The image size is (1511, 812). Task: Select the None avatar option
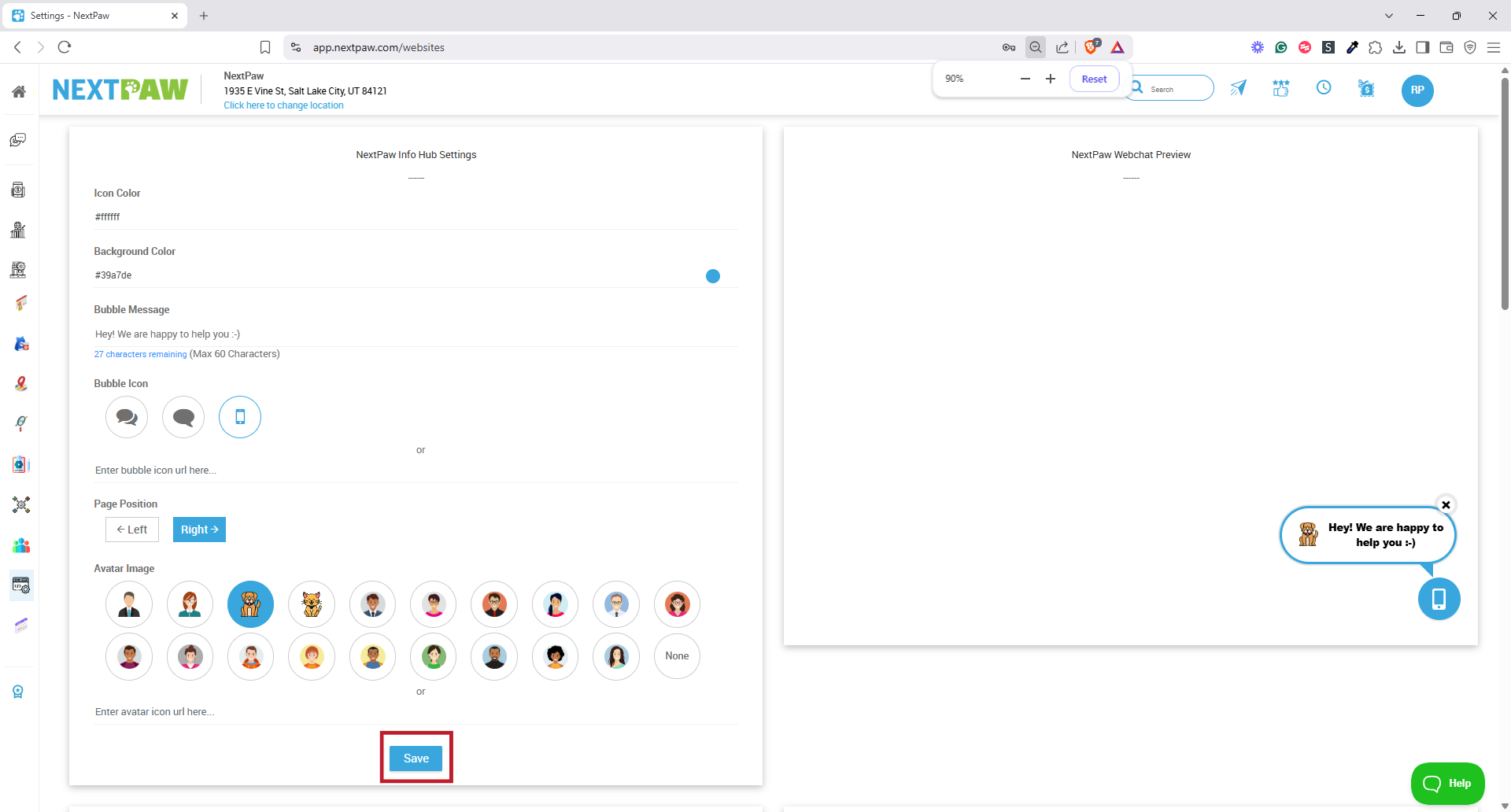[677, 656]
